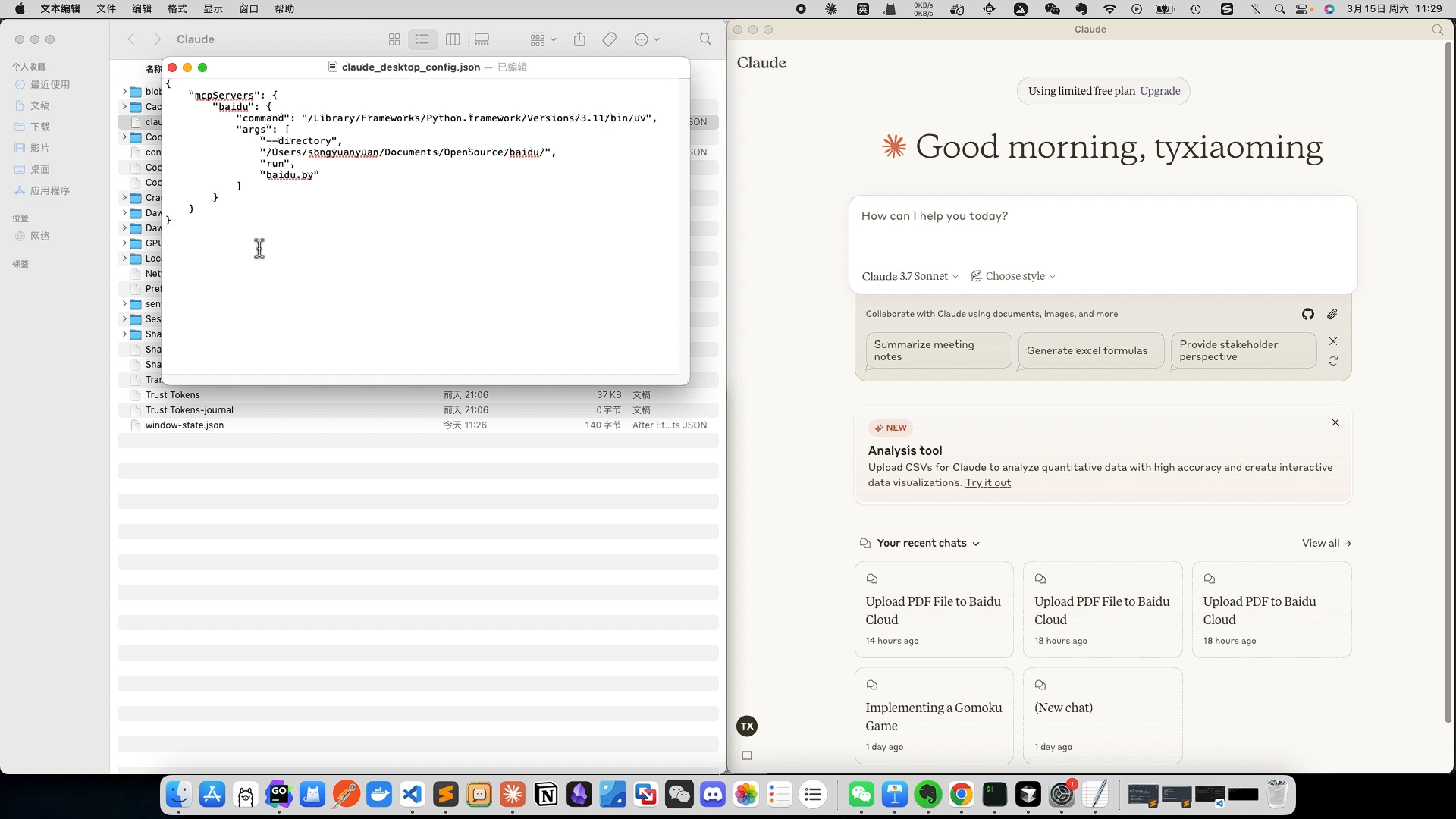Open Claude app from Dock
The image size is (1456, 819).
tap(512, 794)
